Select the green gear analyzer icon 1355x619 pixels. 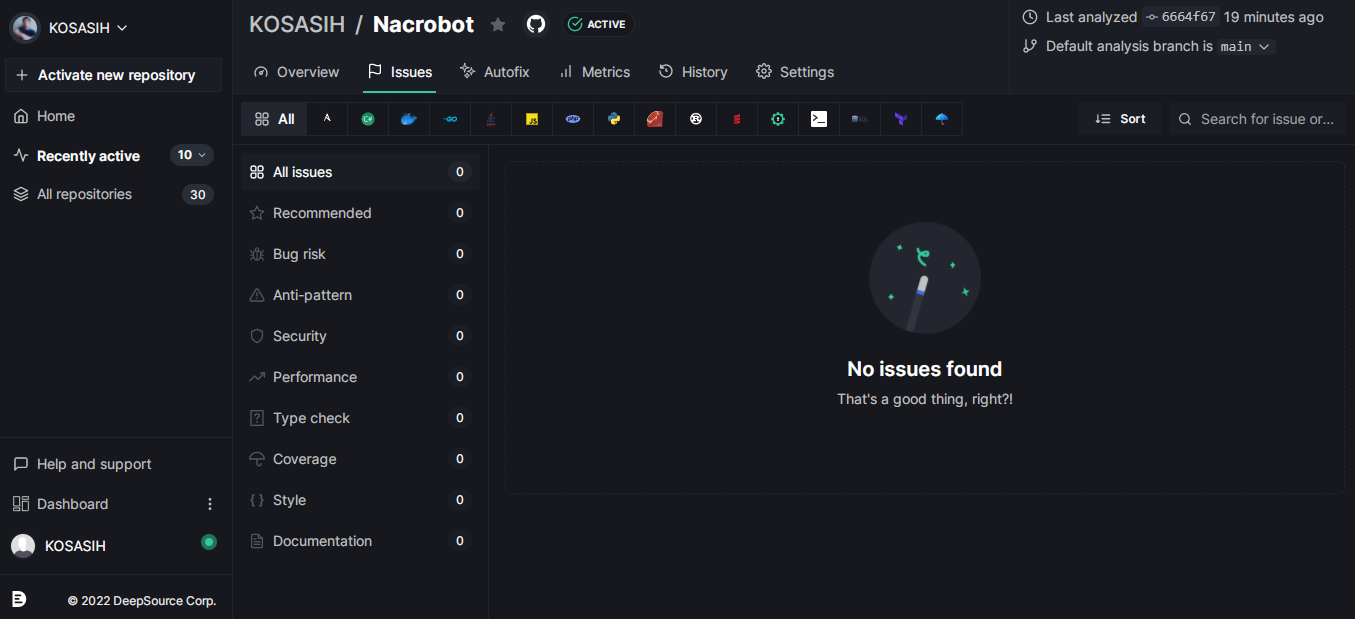pyautogui.click(x=778, y=119)
